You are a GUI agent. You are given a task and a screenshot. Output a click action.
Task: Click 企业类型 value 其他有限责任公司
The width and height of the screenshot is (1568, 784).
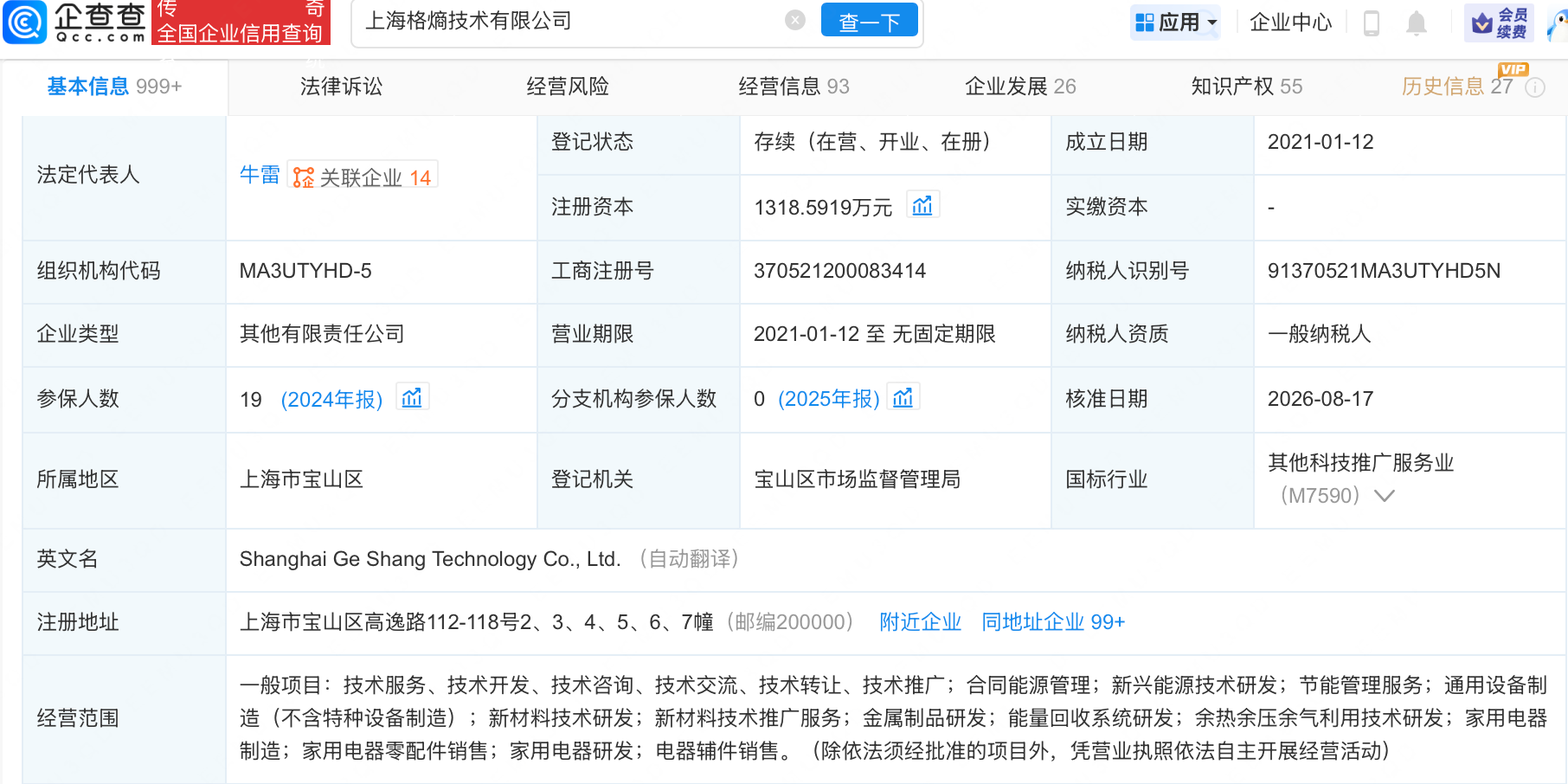point(322,334)
